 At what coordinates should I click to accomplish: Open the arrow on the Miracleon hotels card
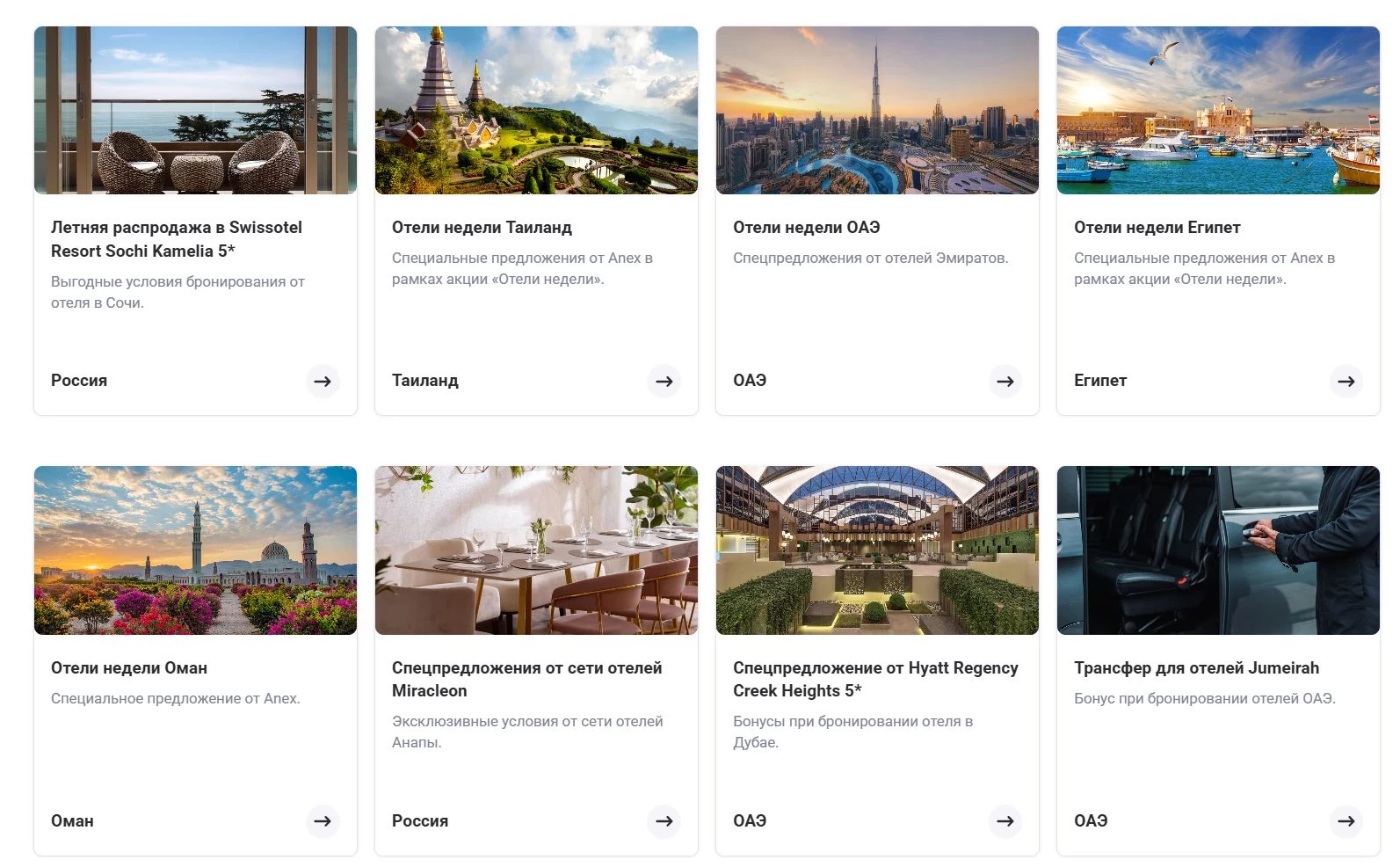click(x=664, y=821)
